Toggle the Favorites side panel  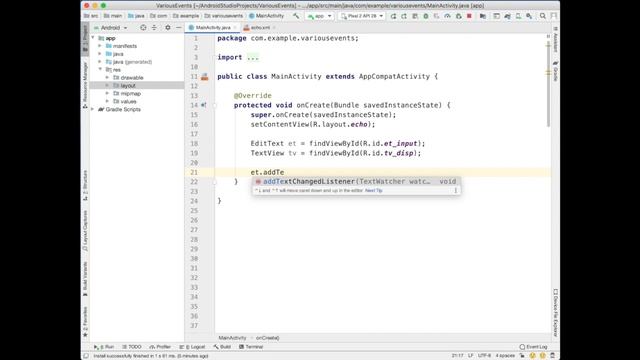click(x=85, y=322)
